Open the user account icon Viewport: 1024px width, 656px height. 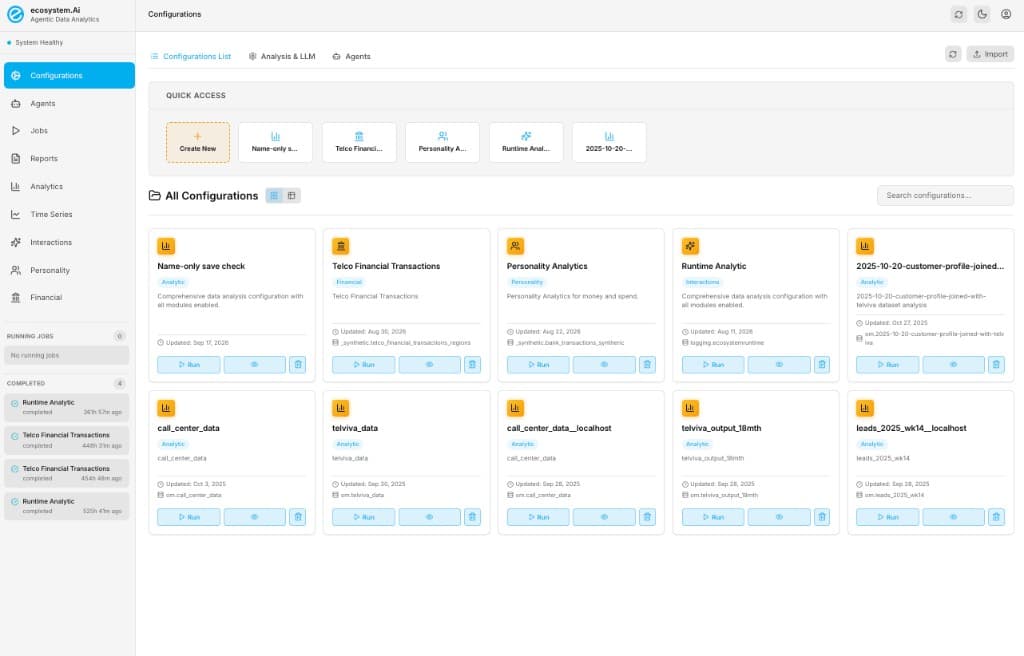point(1006,14)
